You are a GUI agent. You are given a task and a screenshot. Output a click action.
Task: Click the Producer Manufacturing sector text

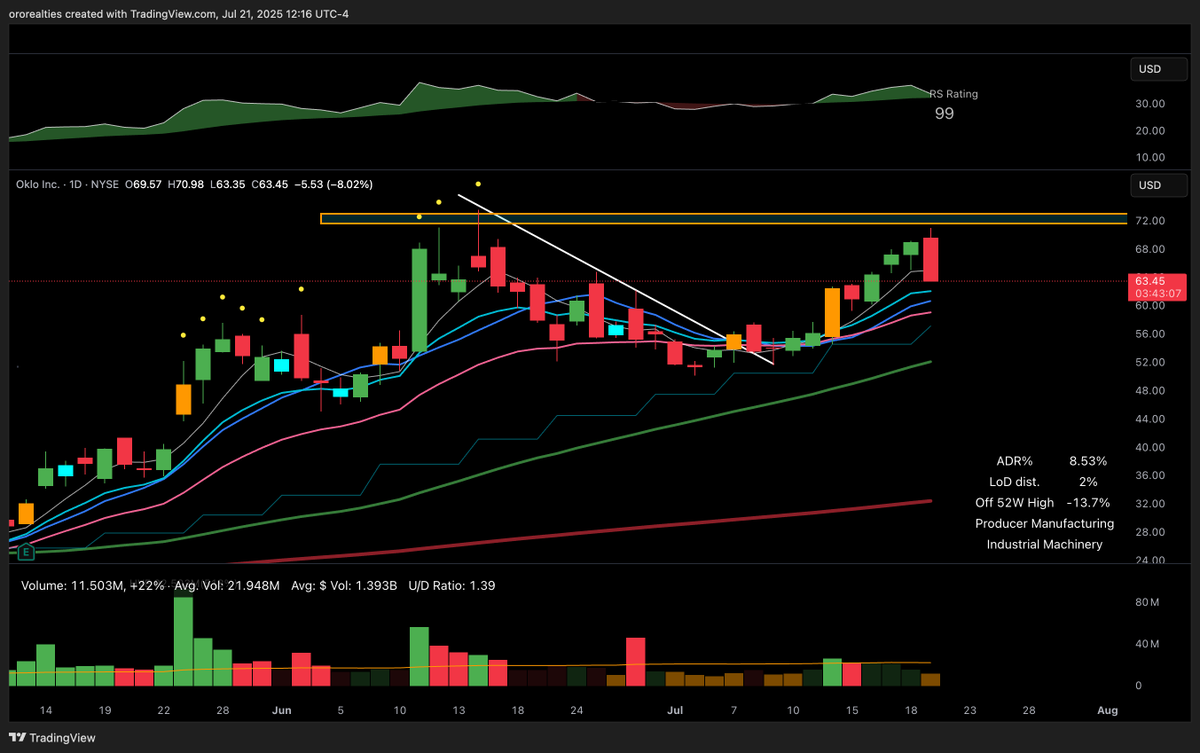click(x=1044, y=523)
